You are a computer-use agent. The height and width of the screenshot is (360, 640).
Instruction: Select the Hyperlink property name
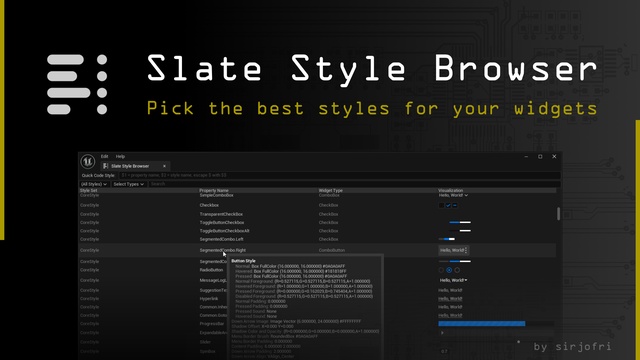[209, 299]
